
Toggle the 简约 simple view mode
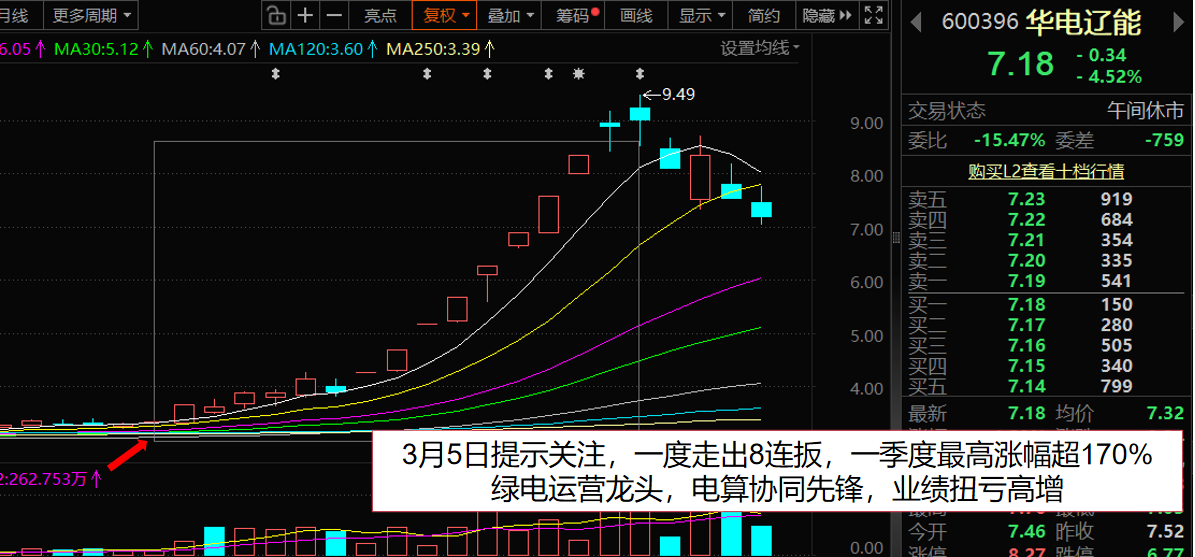tap(764, 15)
